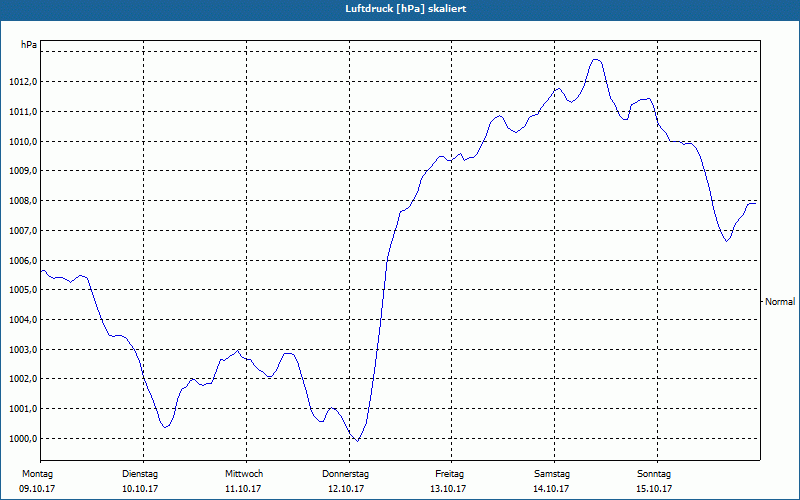
Task: Click the date 10.10.17
Action: [140, 489]
